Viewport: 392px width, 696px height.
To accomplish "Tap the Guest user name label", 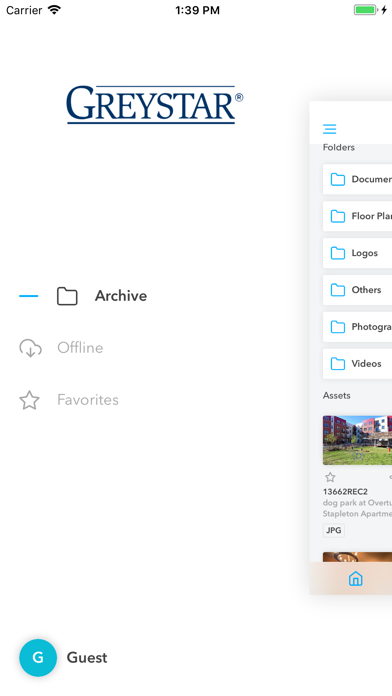I will point(87,658).
